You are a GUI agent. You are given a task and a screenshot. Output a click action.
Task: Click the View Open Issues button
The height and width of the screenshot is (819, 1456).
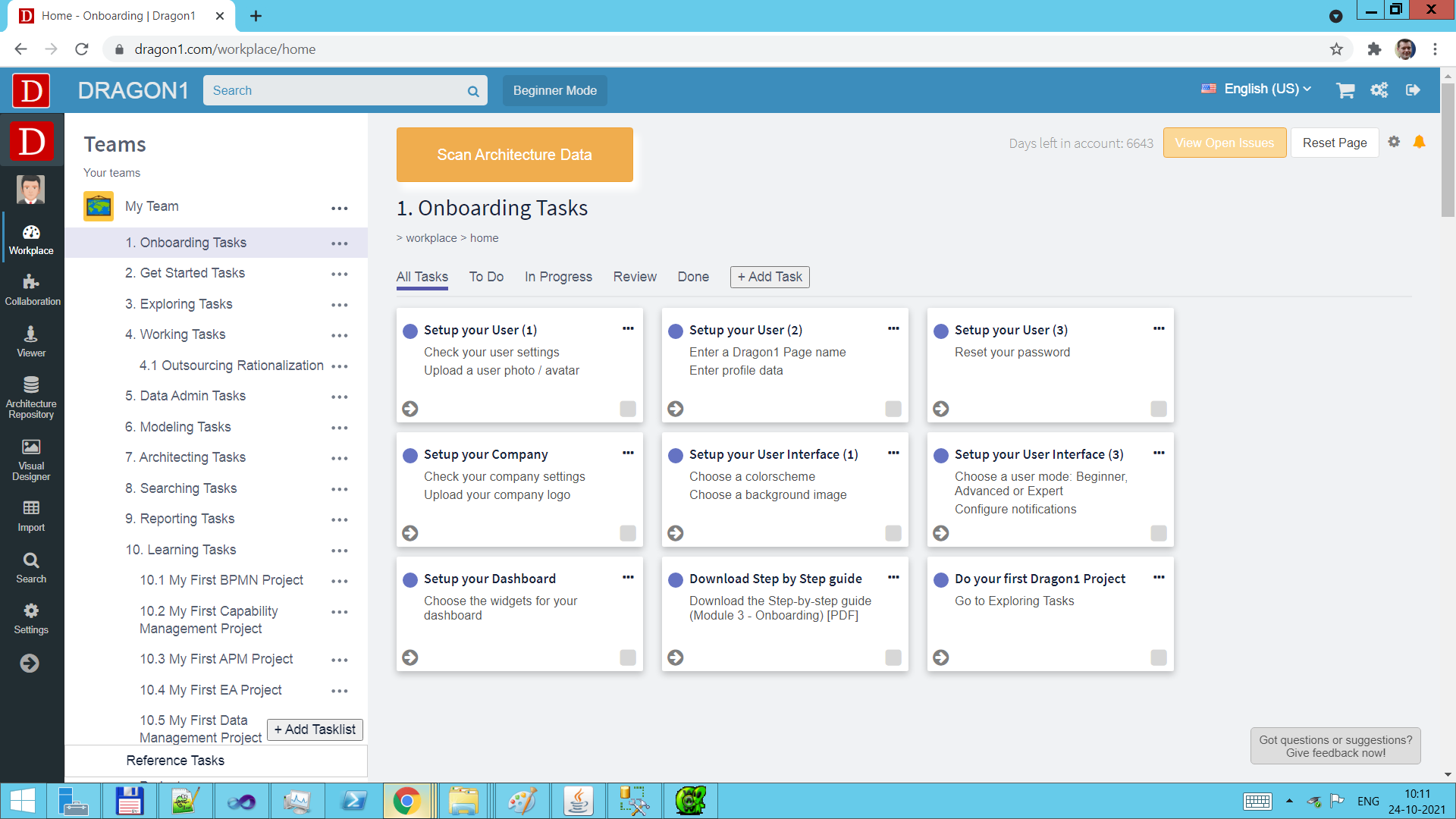[1225, 143]
